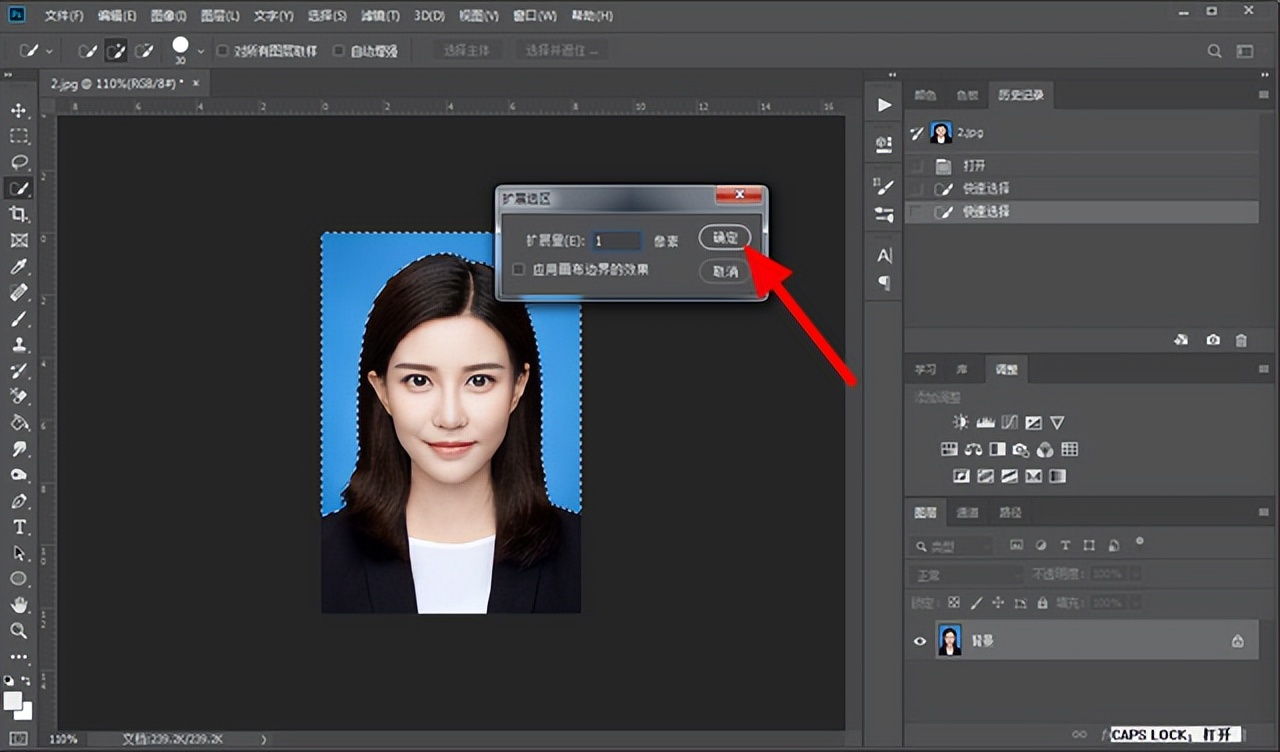Image resolution: width=1280 pixels, height=752 pixels.
Task: Enable the 应用画布边界的效果 checkbox in the dialog
Action: (518, 269)
